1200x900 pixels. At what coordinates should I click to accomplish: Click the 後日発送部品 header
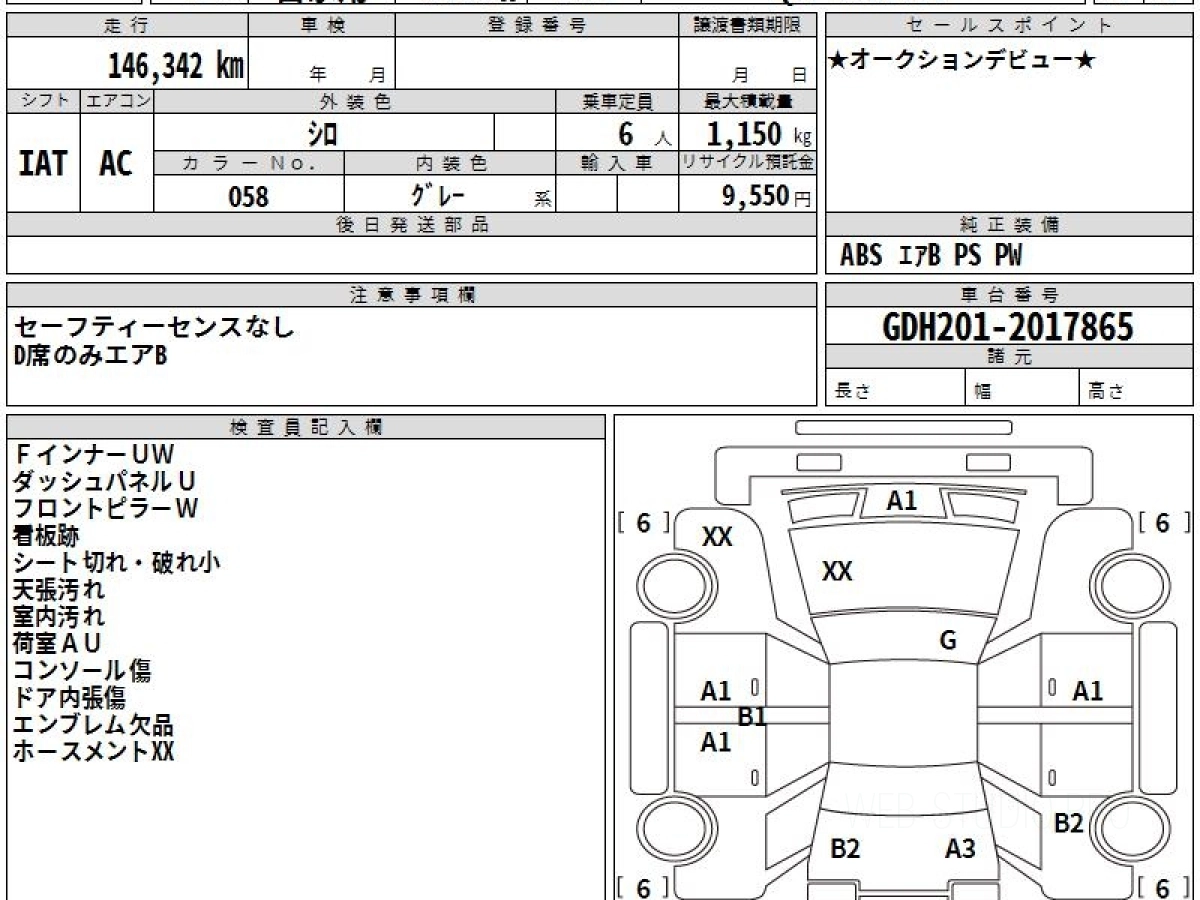[x=411, y=225]
